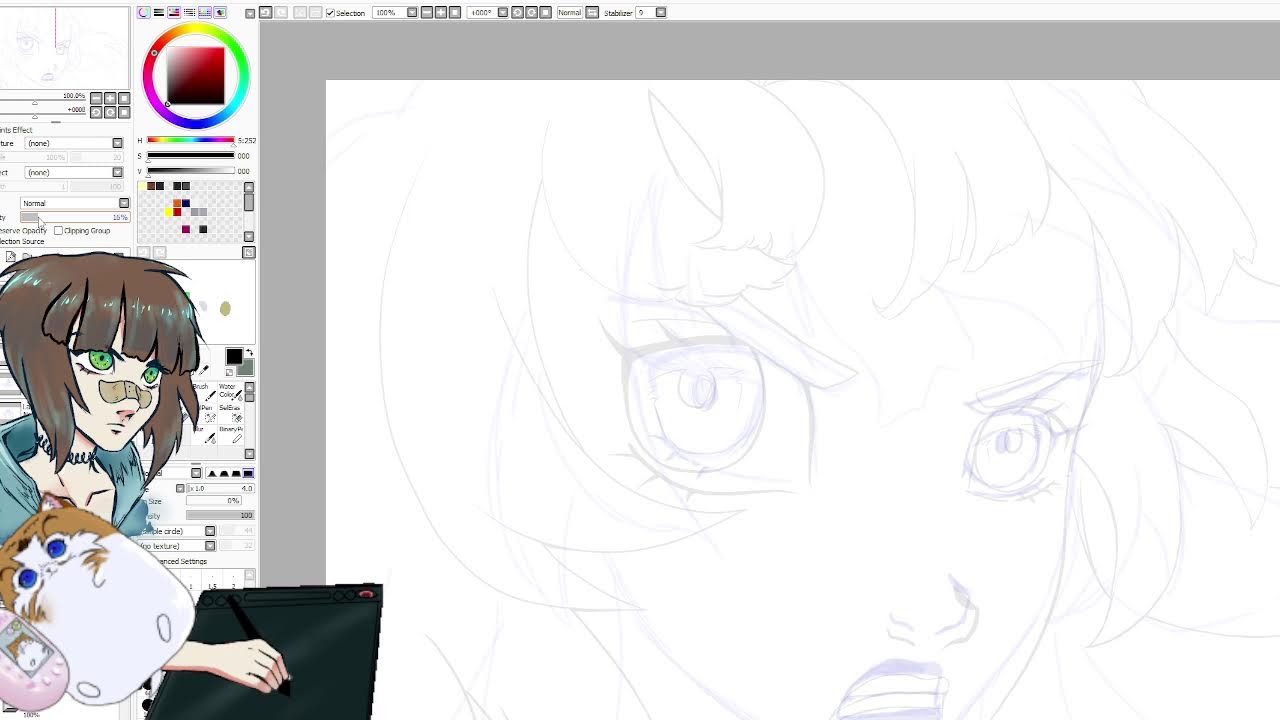Image resolution: width=1280 pixels, height=720 pixels.
Task: Click the navigator reset rotation button
Action: (x=124, y=112)
